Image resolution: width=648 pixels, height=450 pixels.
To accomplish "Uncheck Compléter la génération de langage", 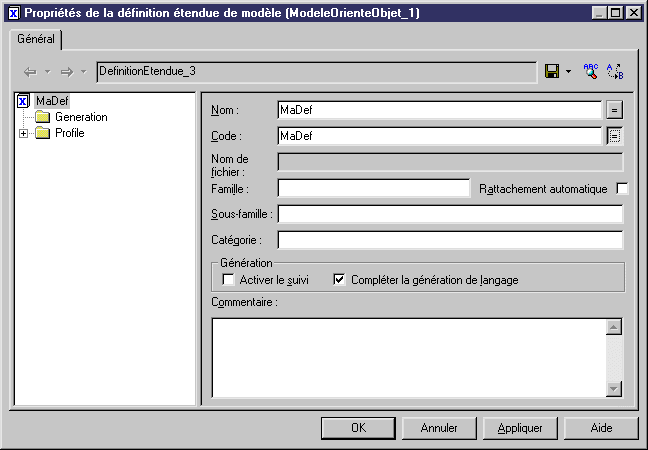I will coord(339,280).
